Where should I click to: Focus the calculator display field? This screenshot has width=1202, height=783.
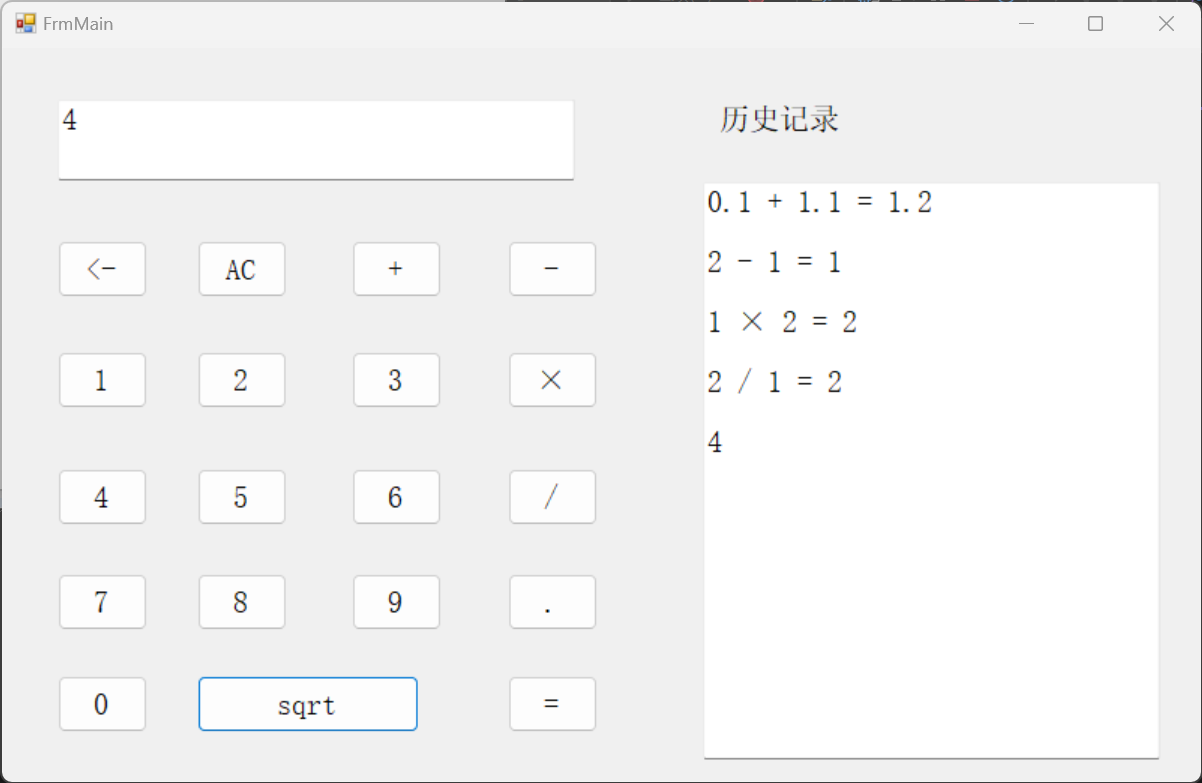pos(315,140)
